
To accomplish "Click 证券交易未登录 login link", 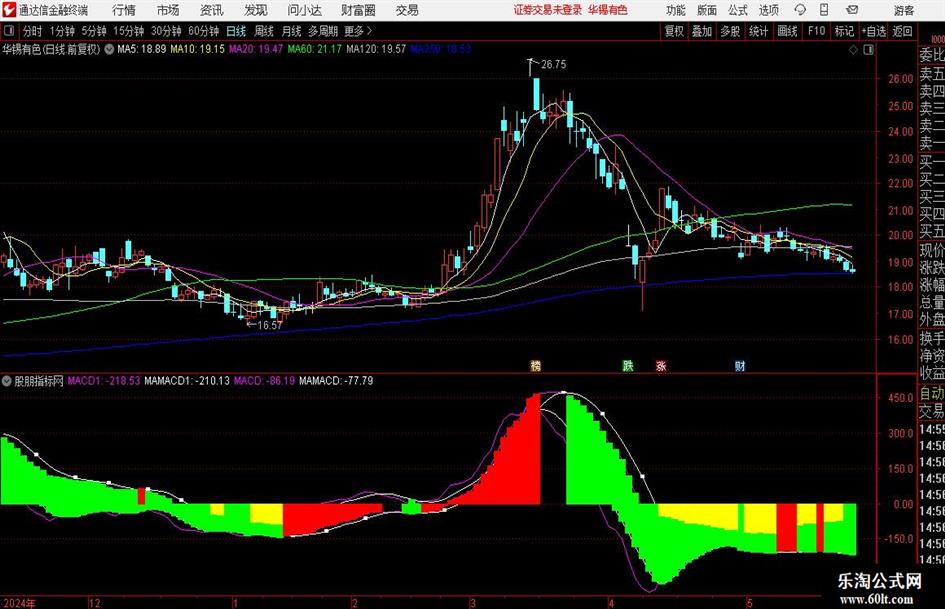I will (x=547, y=10).
